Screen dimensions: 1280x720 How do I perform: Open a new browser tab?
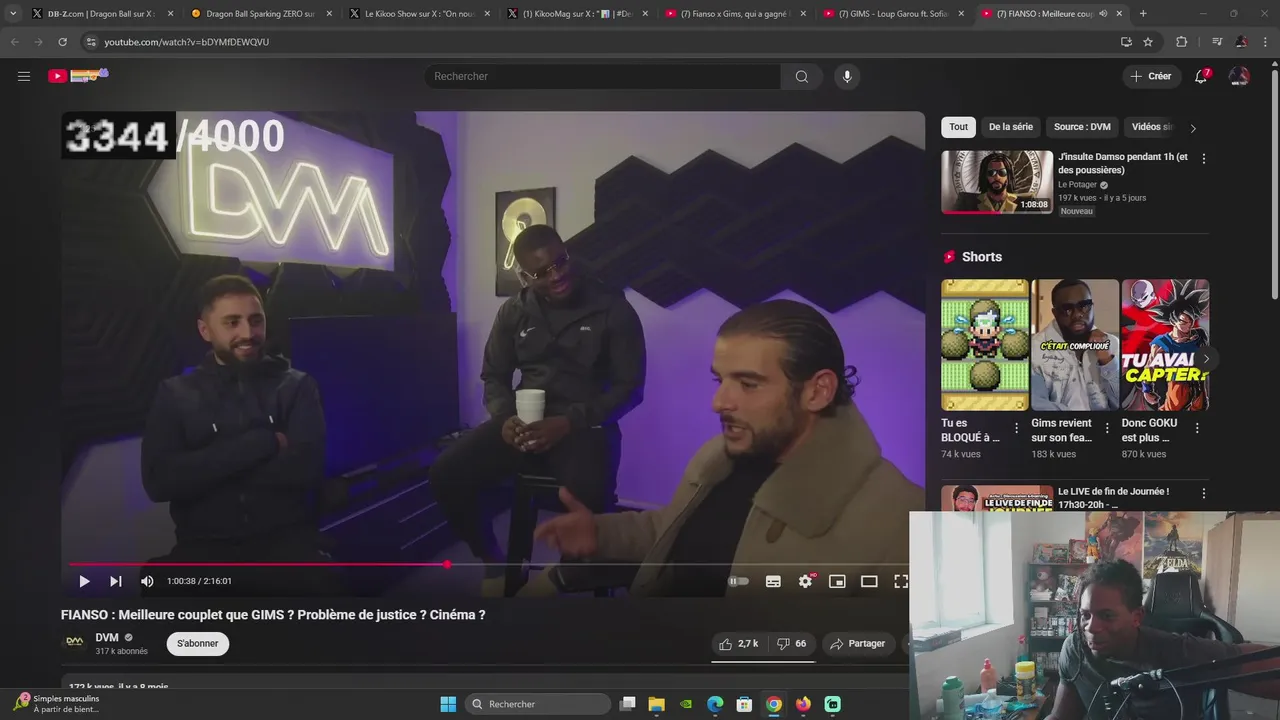[x=1143, y=14]
